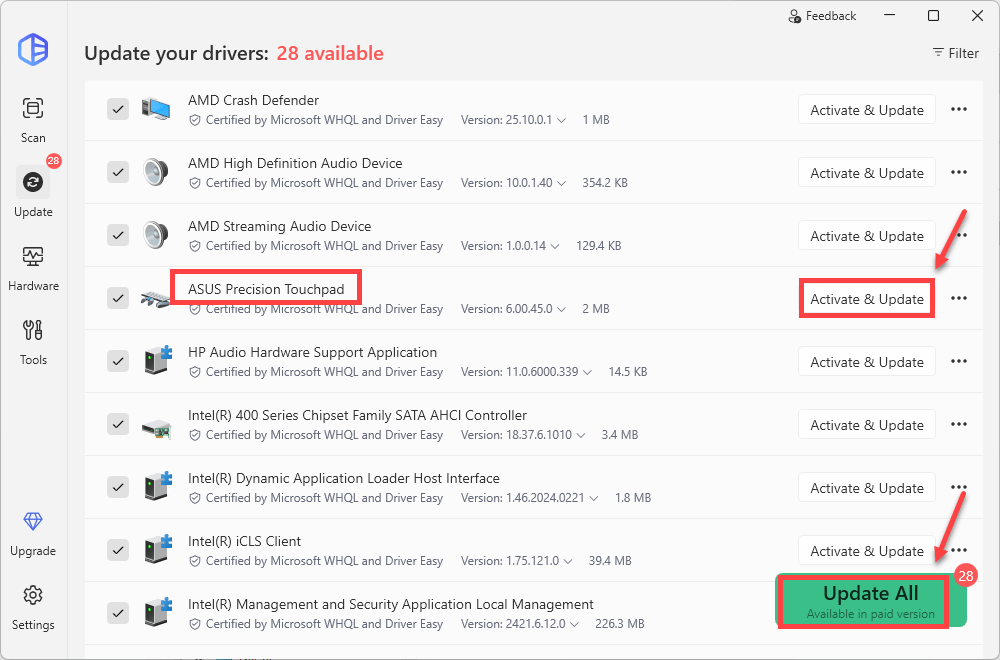Click the Feedback button in title bar
1000x660 pixels.
point(822,16)
